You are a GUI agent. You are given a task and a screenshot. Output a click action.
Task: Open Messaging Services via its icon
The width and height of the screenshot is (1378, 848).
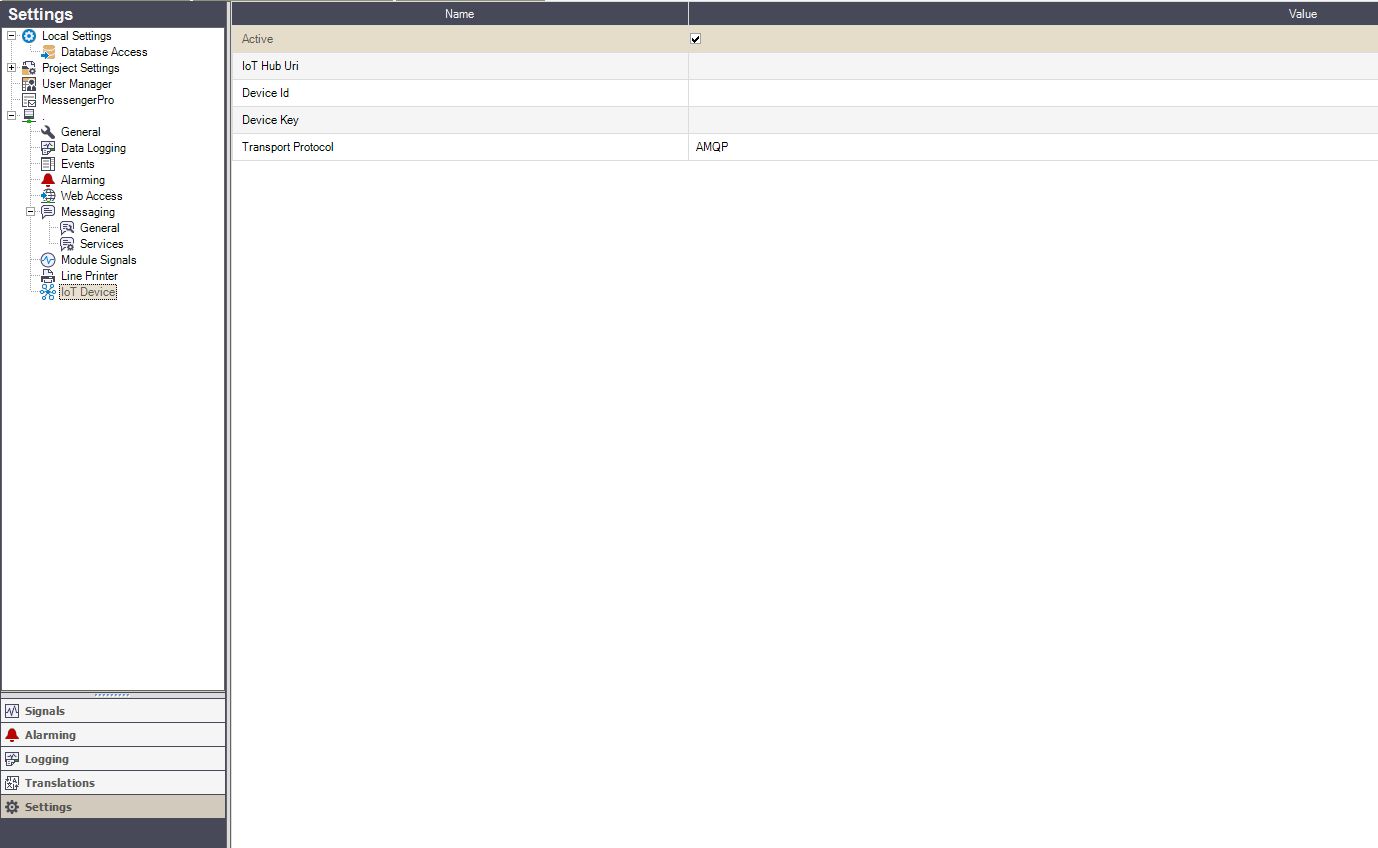point(67,244)
